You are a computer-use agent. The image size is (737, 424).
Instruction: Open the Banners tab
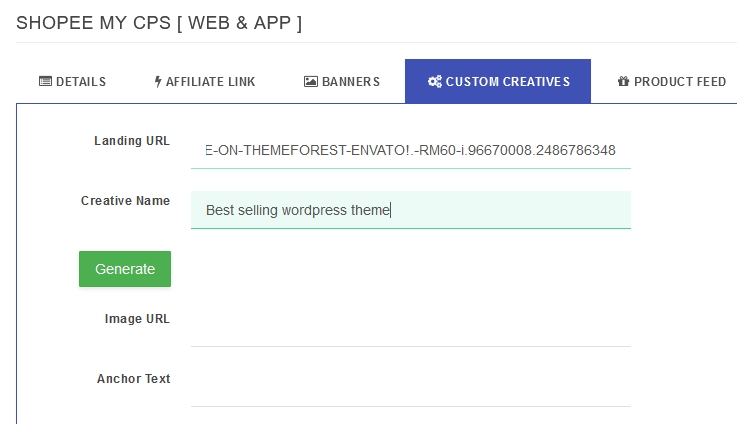[x=342, y=81]
